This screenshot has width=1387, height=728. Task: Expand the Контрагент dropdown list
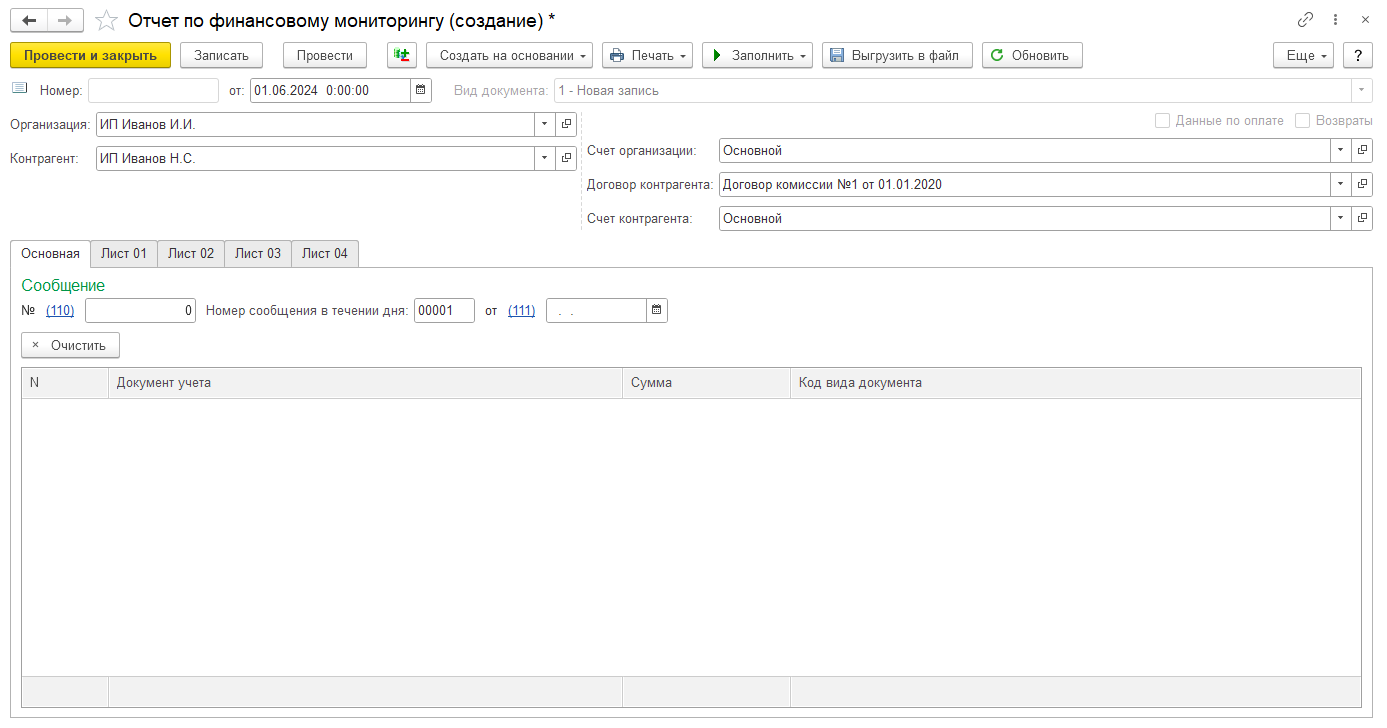(545, 158)
